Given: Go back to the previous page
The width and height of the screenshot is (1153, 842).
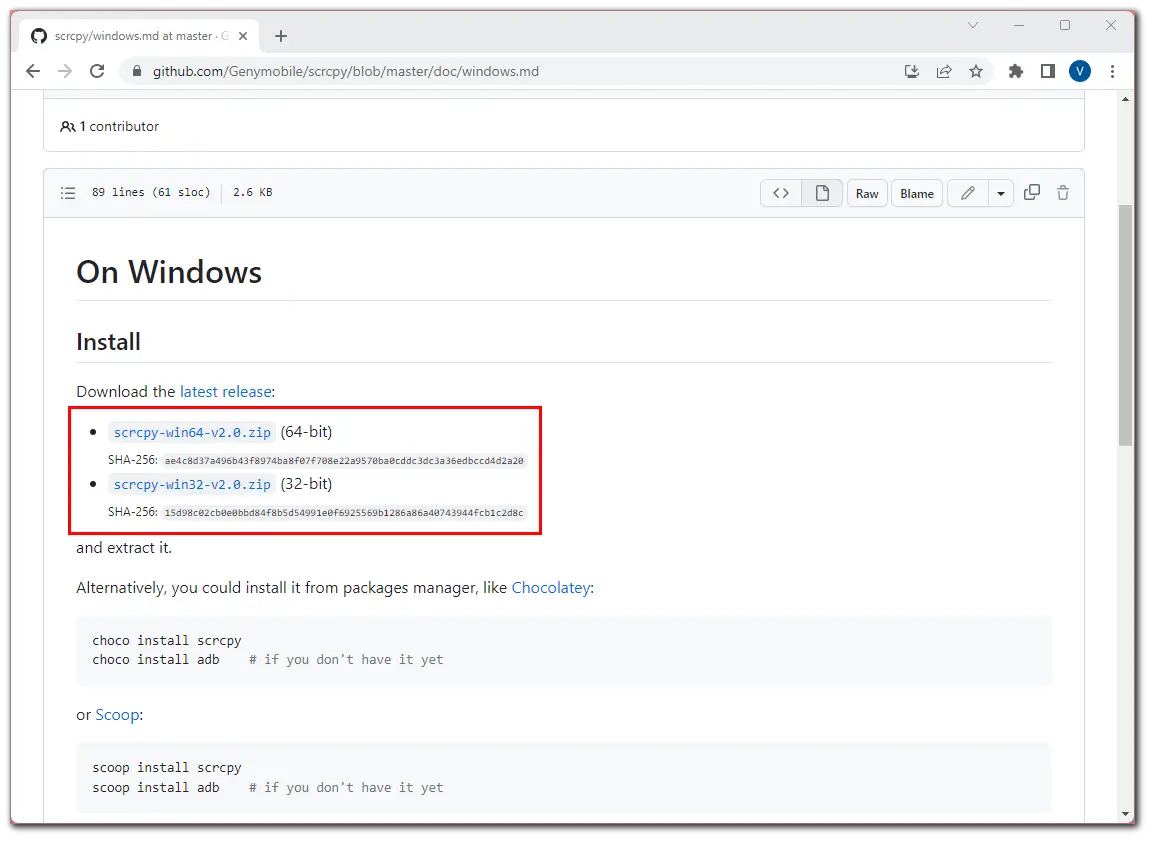Looking at the screenshot, I should tap(32, 71).
